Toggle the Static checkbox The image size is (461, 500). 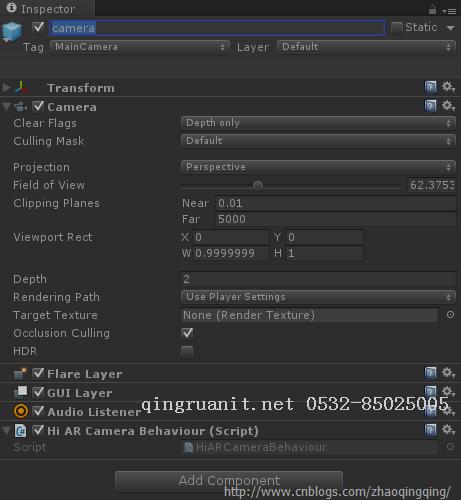pos(396,28)
